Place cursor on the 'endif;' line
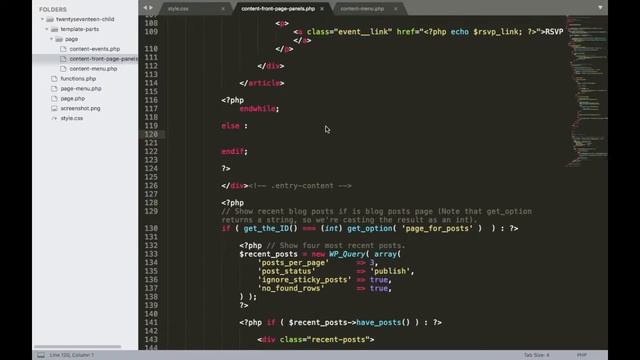 (x=234, y=151)
